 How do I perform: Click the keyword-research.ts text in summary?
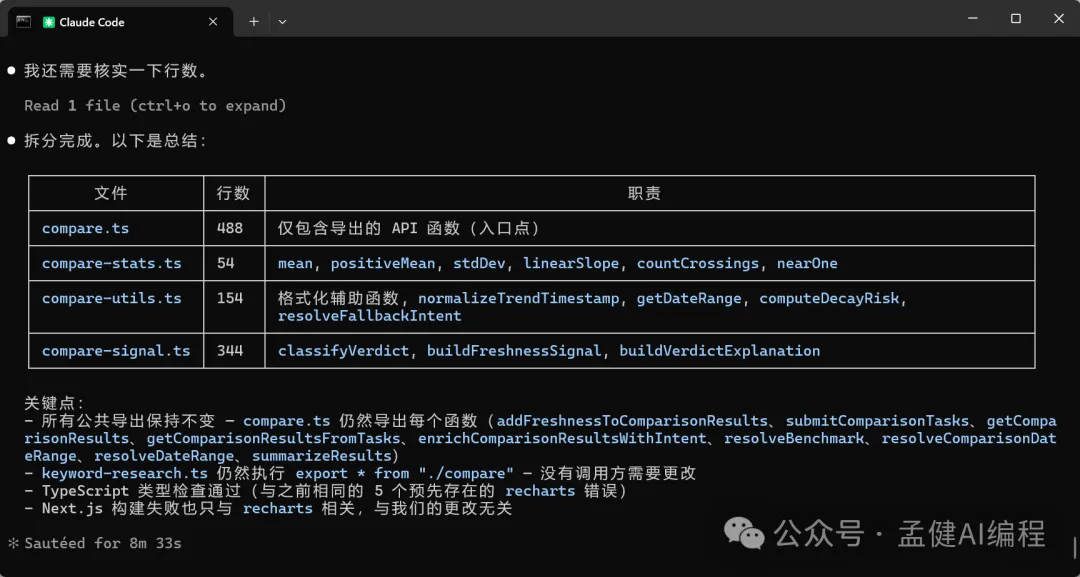point(124,474)
